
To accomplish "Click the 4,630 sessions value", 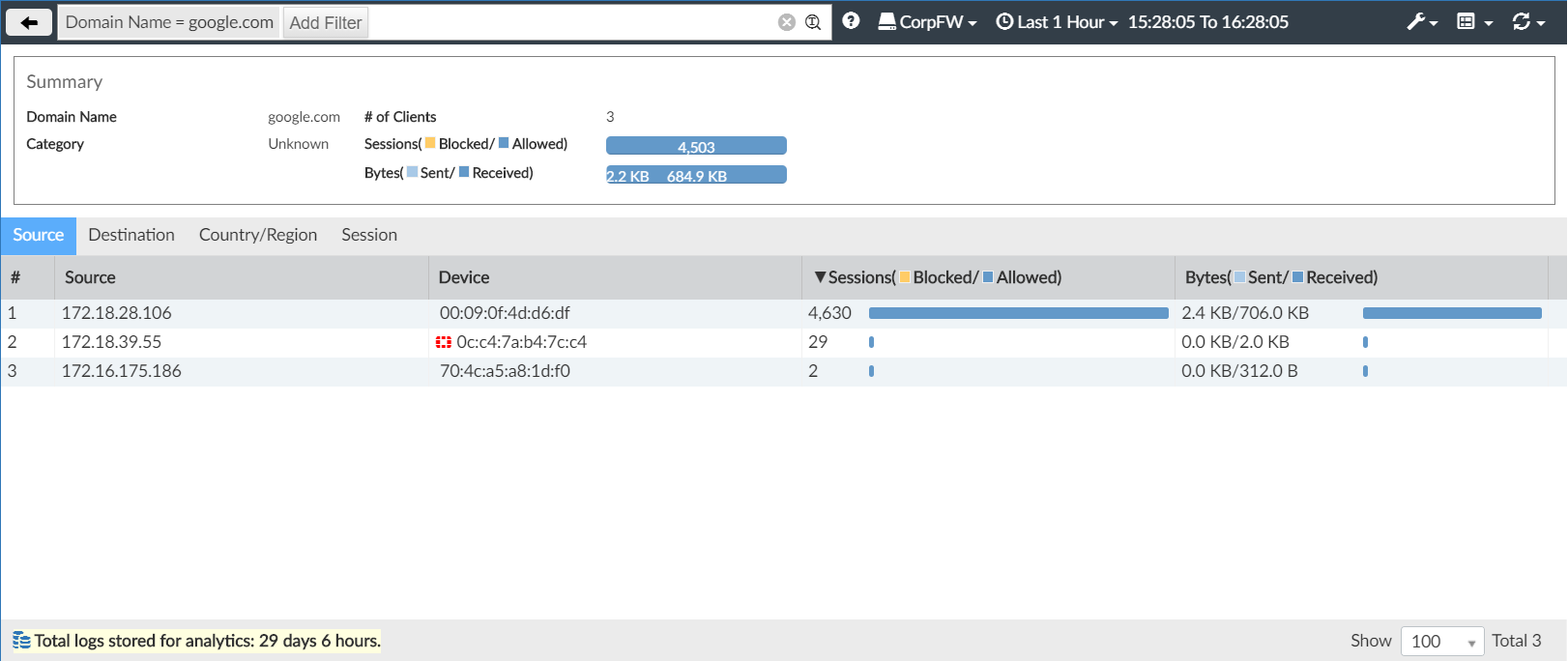I will pyautogui.click(x=829, y=313).
